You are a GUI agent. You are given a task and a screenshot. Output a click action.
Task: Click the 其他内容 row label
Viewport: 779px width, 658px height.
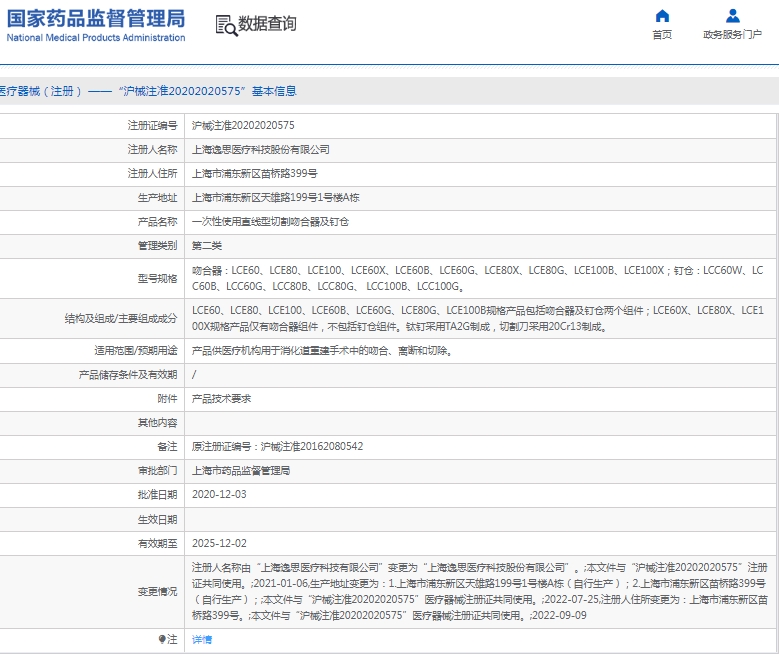[157, 422]
